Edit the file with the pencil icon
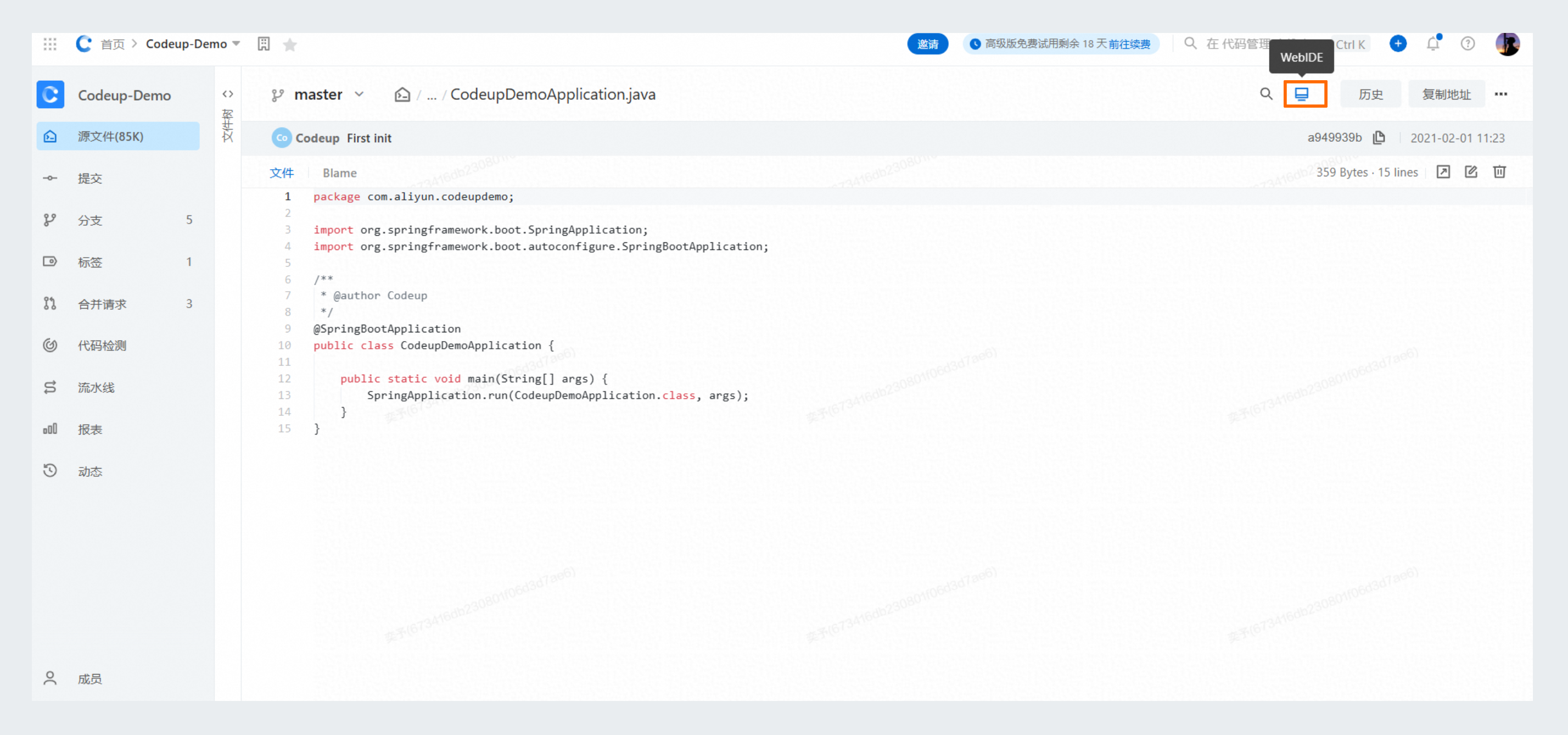 [x=1471, y=172]
